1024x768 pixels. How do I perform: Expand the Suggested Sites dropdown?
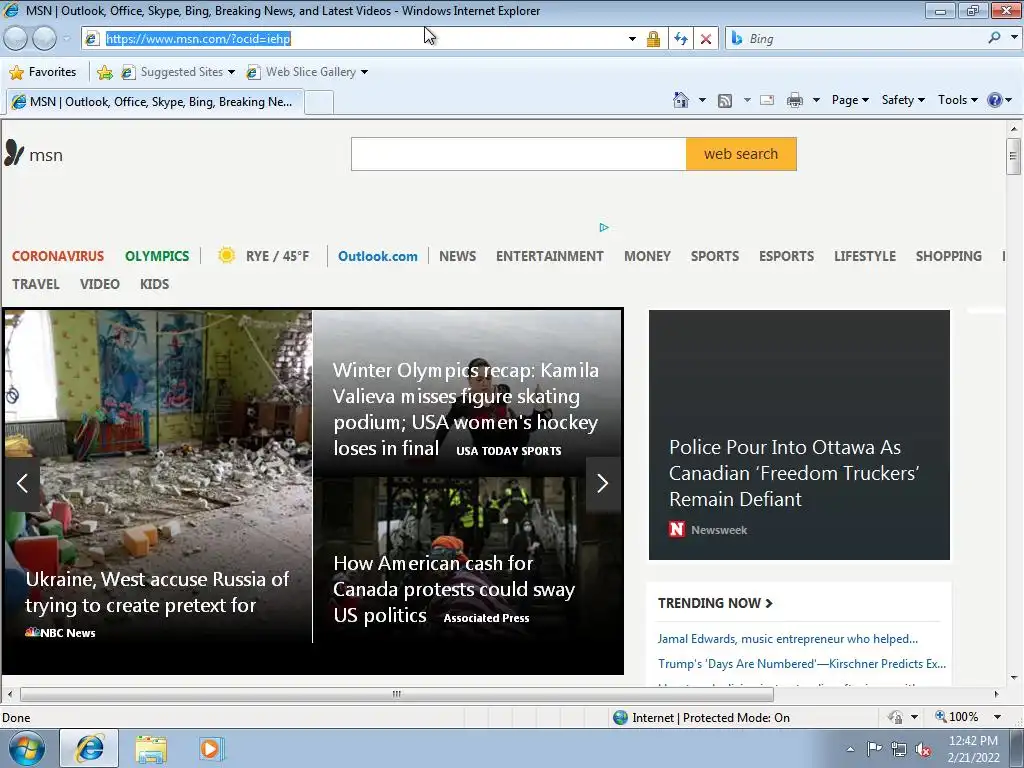[231, 72]
